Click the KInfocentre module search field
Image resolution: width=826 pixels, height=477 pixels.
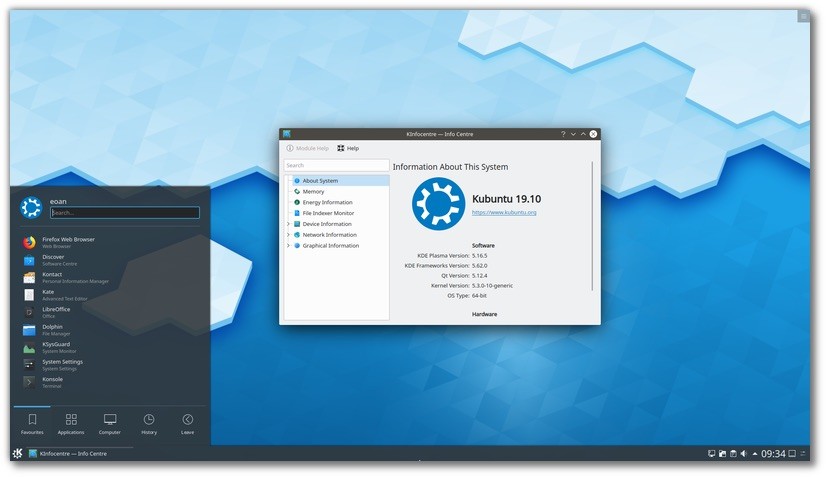337,165
